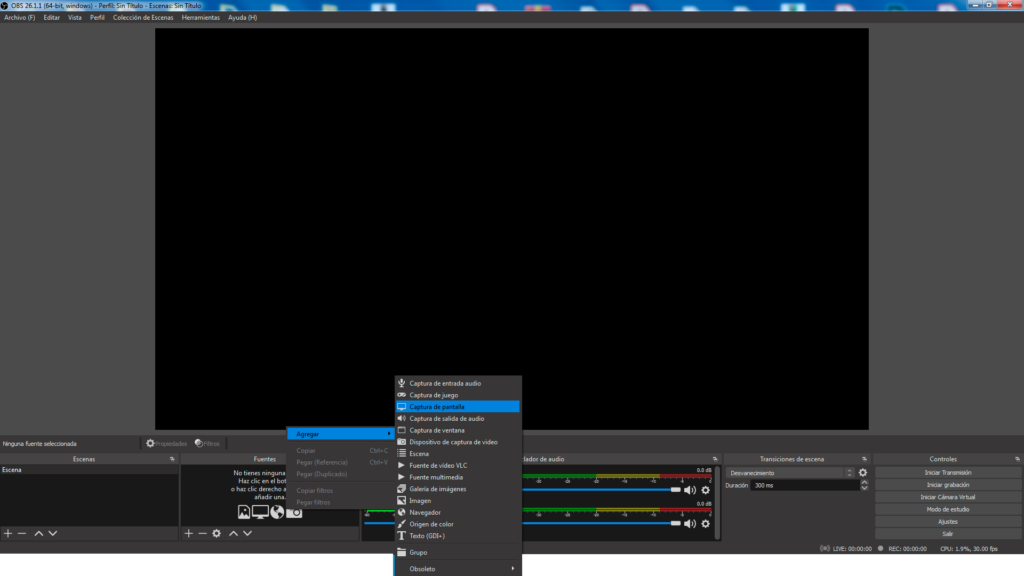Viewport: 1024px width, 576px height.
Task: Move the scene up in Escenas panel
Action: coord(39,534)
